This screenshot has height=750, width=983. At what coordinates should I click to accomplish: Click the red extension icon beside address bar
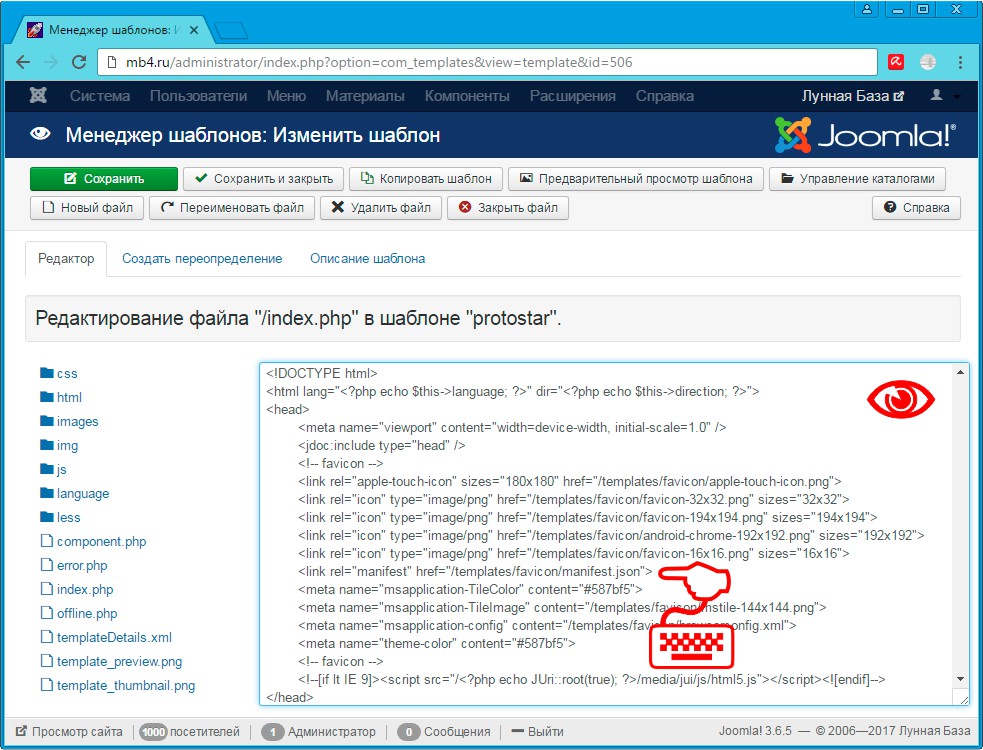click(x=896, y=62)
